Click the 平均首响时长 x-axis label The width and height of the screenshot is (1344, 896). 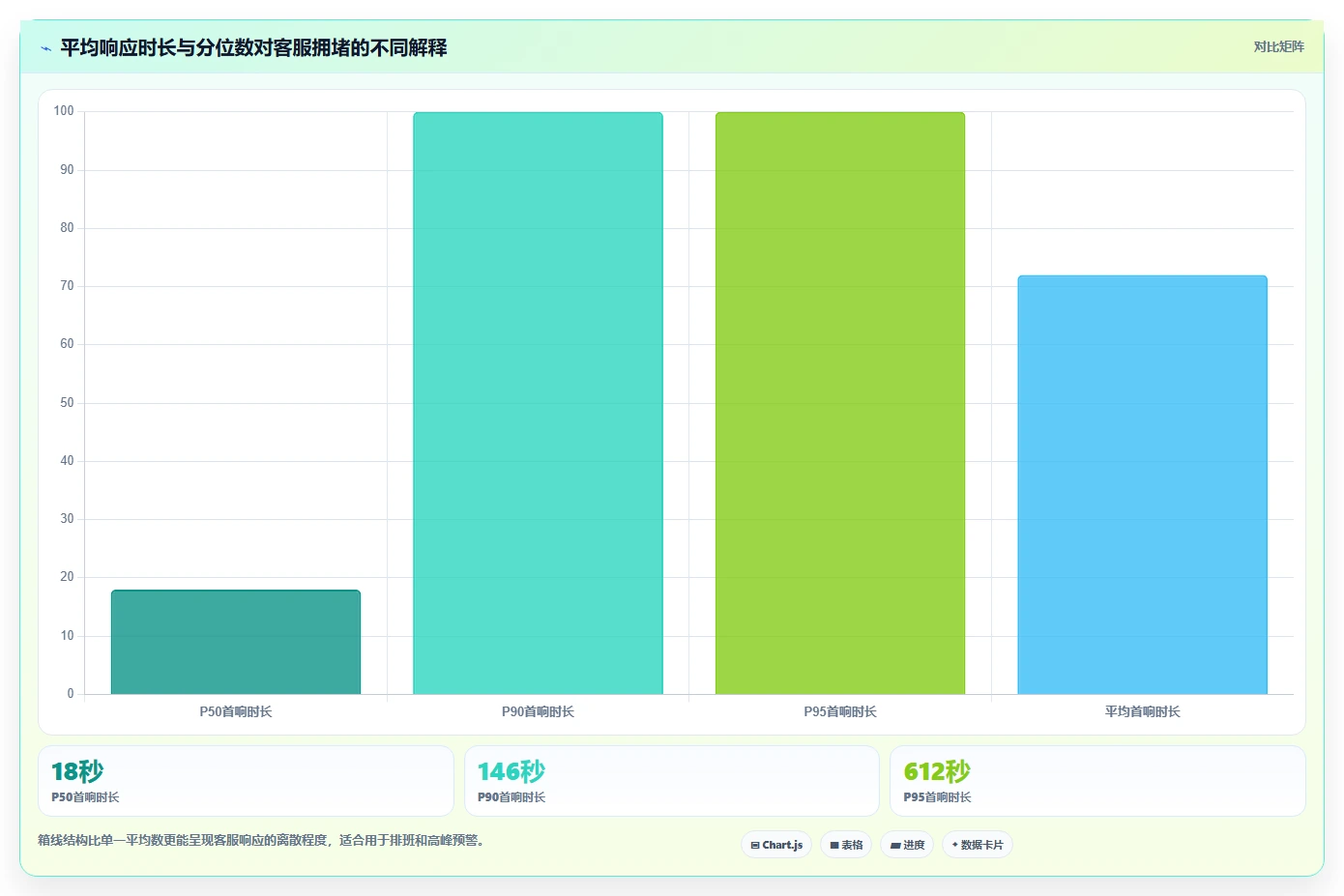click(1142, 711)
